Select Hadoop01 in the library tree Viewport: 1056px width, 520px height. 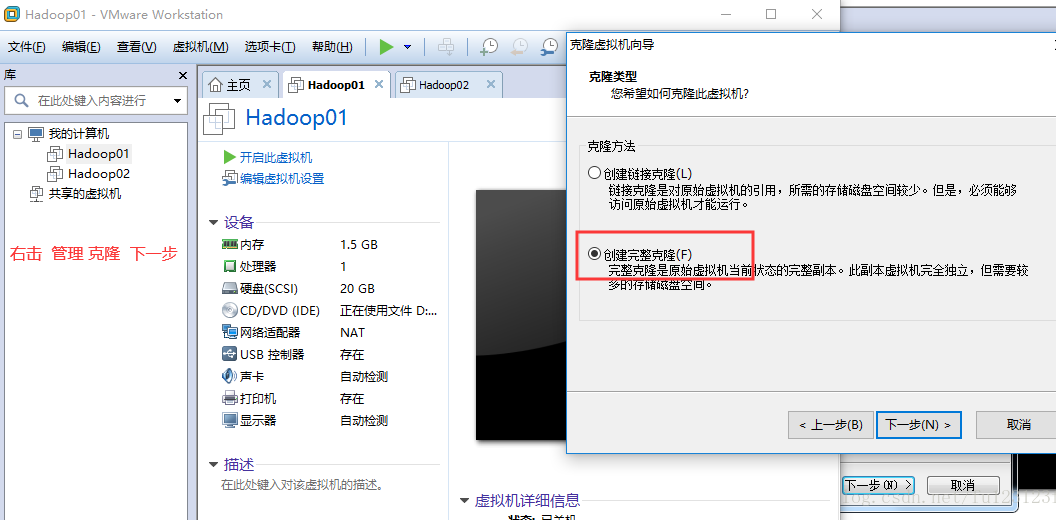pos(98,154)
